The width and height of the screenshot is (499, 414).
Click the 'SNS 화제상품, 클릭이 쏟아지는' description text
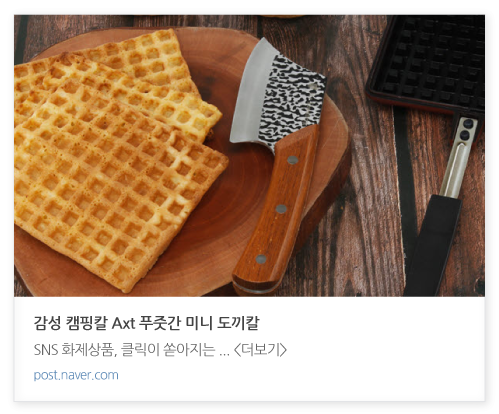tap(125, 350)
